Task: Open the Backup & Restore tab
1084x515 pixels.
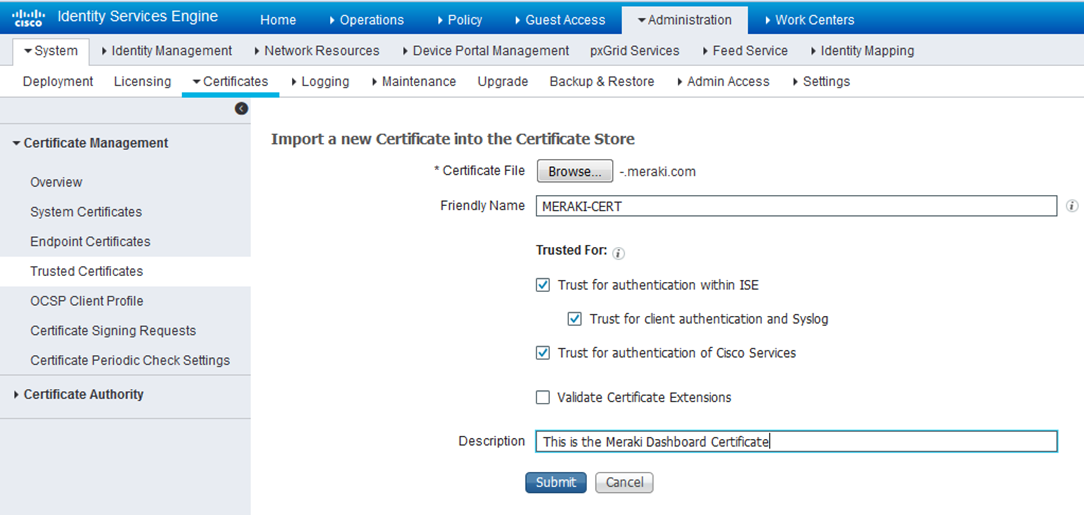Action: 602,82
